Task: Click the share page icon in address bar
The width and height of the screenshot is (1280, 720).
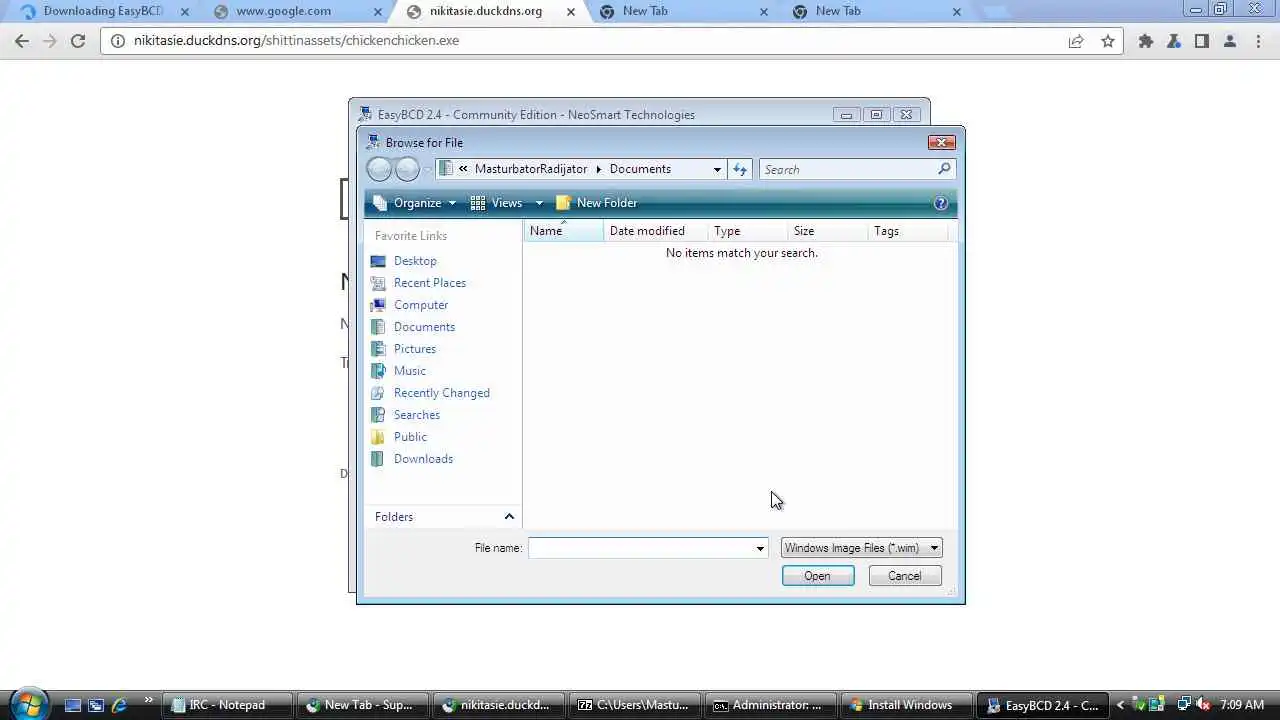Action: tap(1076, 41)
